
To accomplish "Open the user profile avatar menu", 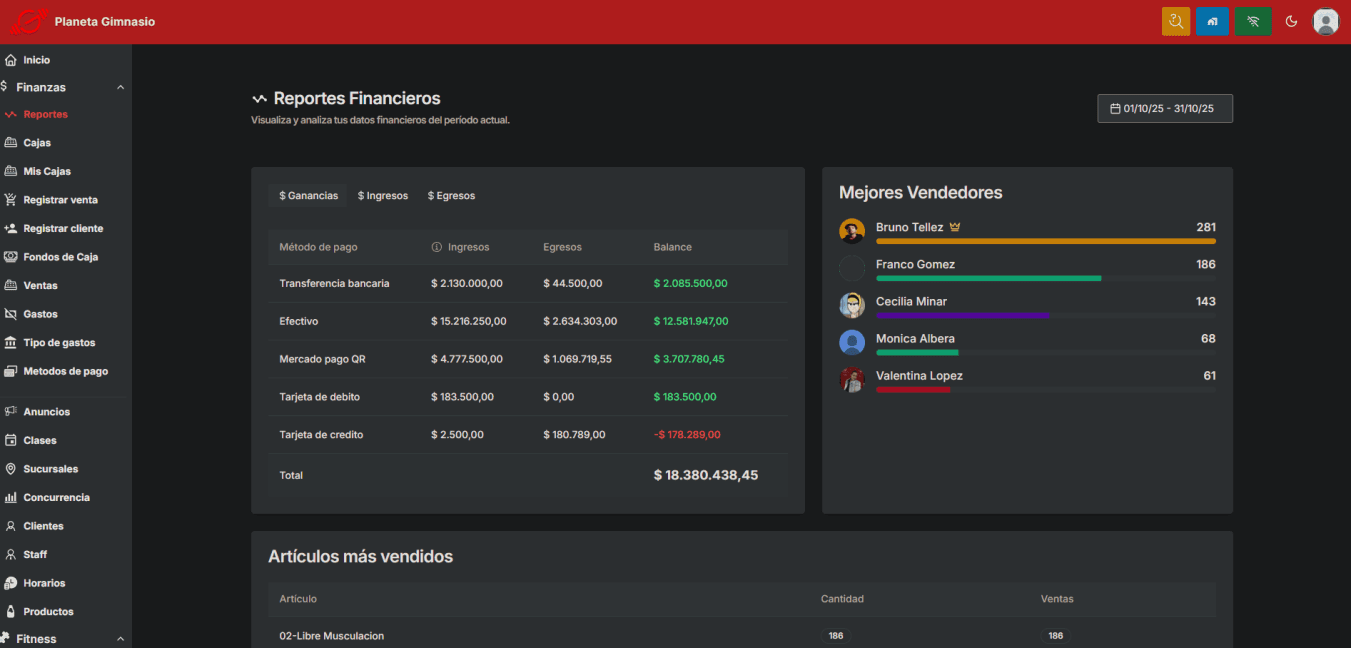I will click(x=1325, y=21).
